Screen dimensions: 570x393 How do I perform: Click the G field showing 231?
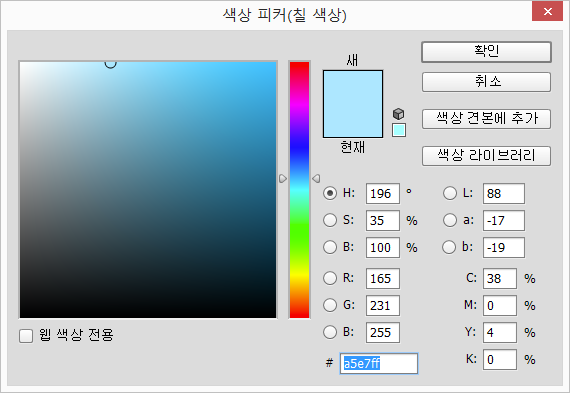tap(383, 305)
